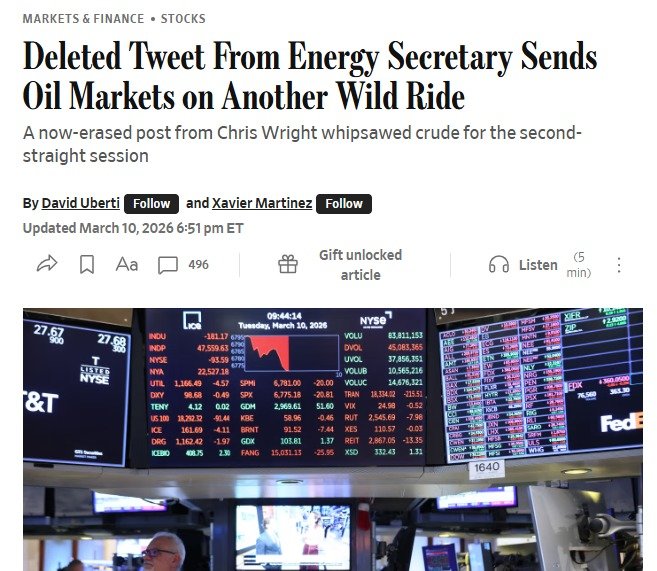Open the comments speech bubble icon
Viewport: 657px width, 571px height.
[168, 265]
